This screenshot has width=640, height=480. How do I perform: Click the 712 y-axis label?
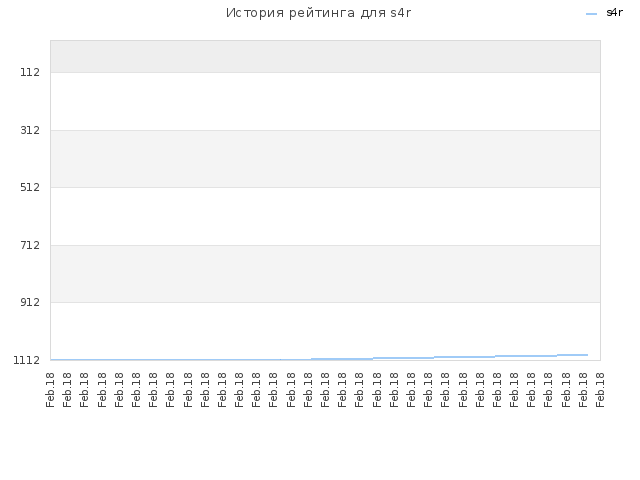[x=30, y=245]
